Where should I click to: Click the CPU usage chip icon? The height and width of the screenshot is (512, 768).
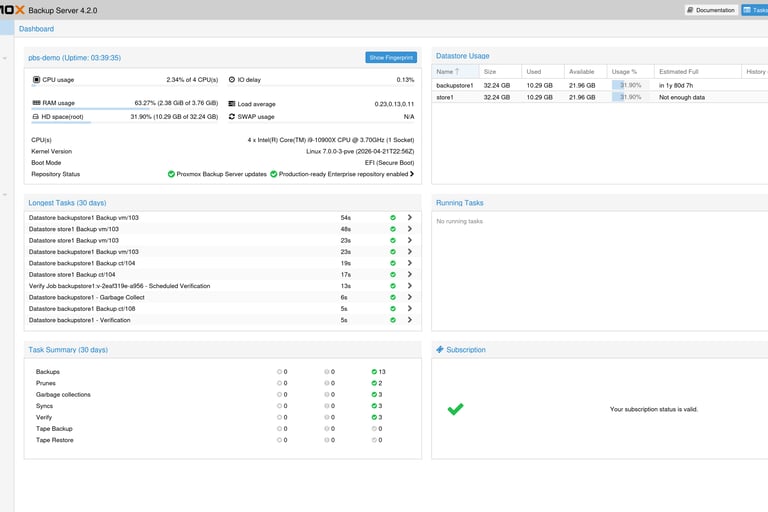(x=36, y=79)
